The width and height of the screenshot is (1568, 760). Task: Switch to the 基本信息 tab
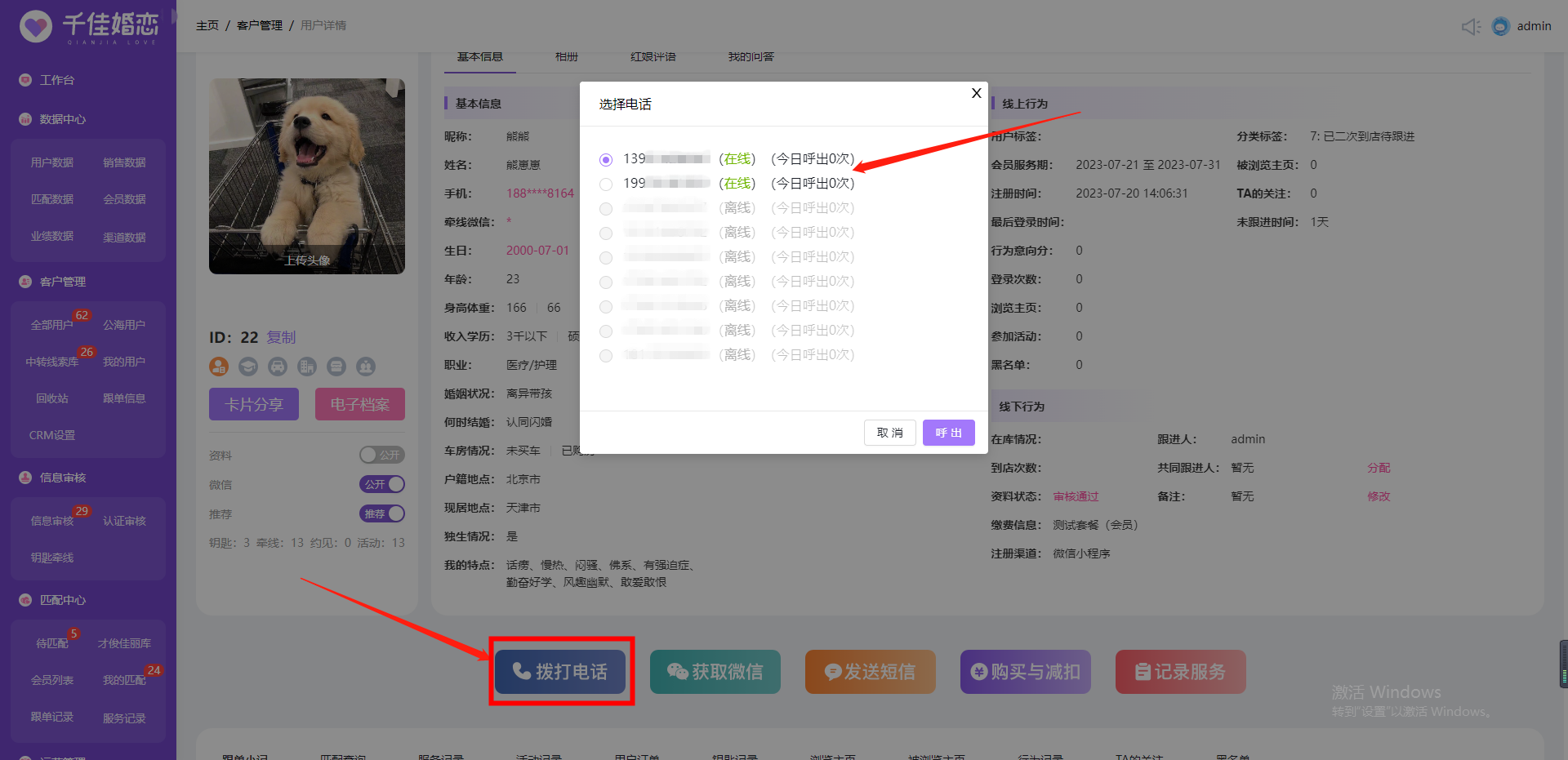click(x=480, y=57)
